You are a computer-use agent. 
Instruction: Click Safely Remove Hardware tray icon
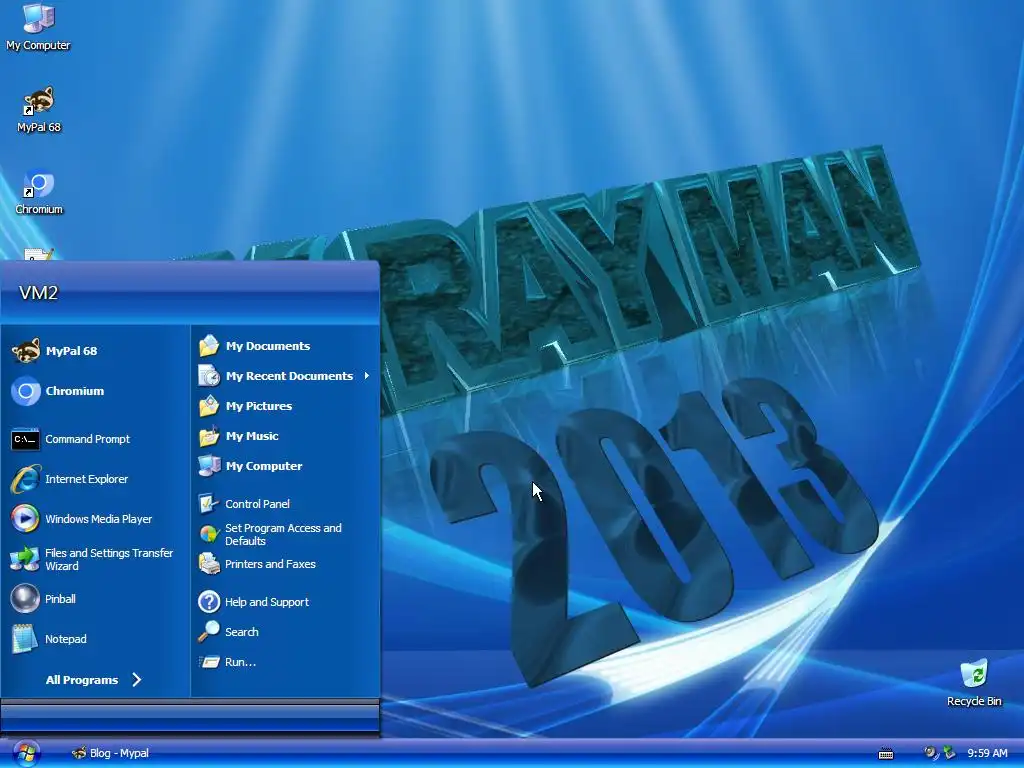[949, 753]
